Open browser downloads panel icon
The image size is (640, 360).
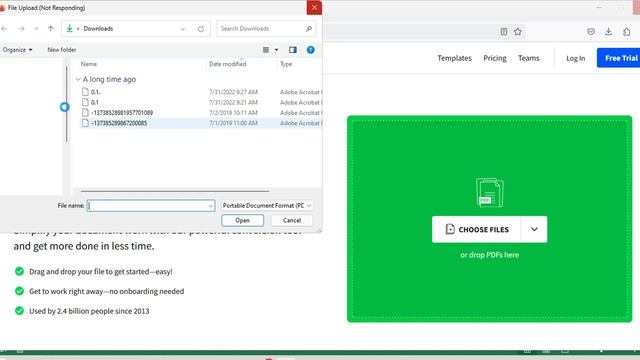tap(608, 31)
